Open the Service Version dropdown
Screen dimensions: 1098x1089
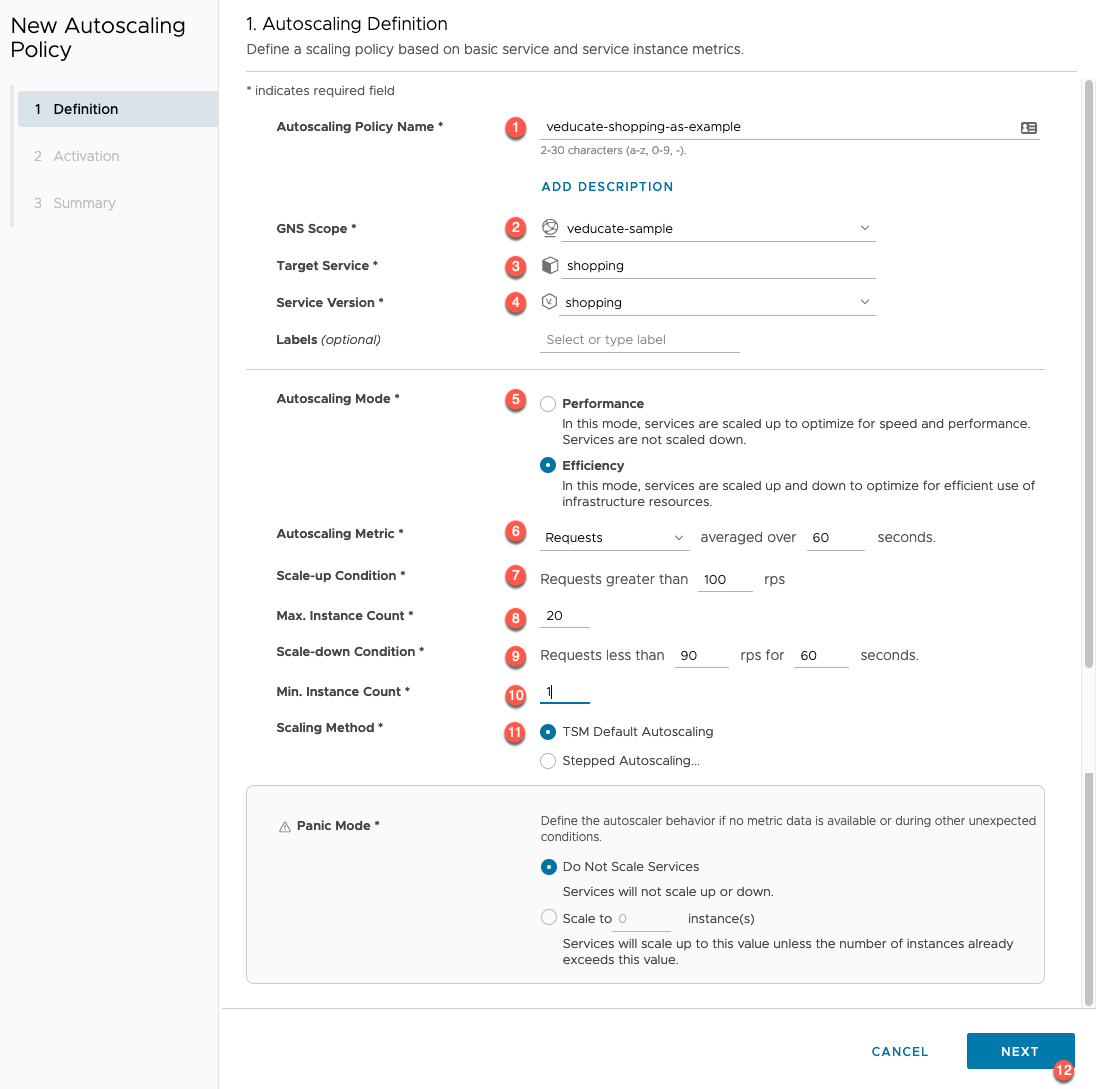(x=717, y=303)
